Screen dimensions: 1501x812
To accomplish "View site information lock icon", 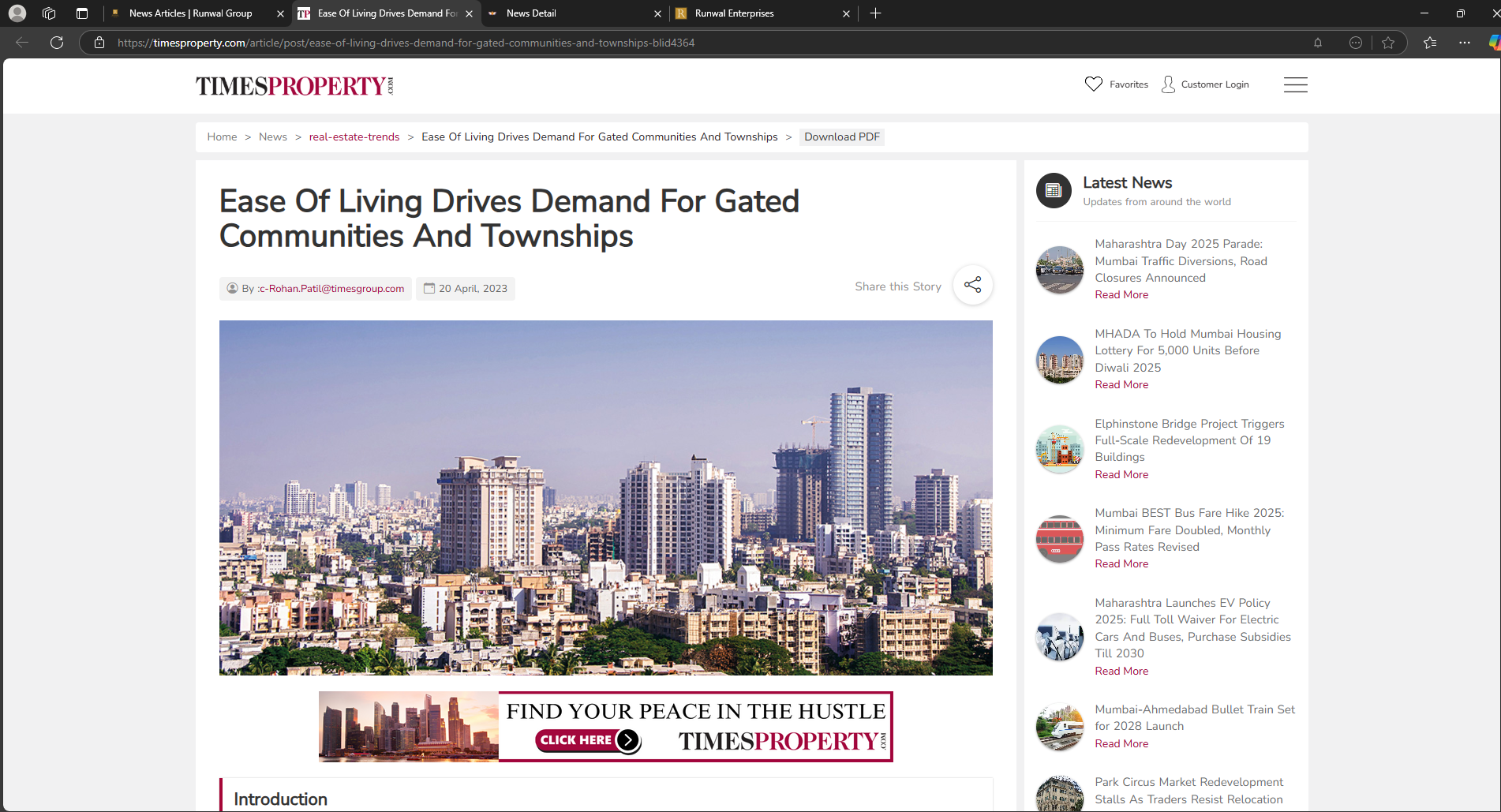I will coord(99,43).
